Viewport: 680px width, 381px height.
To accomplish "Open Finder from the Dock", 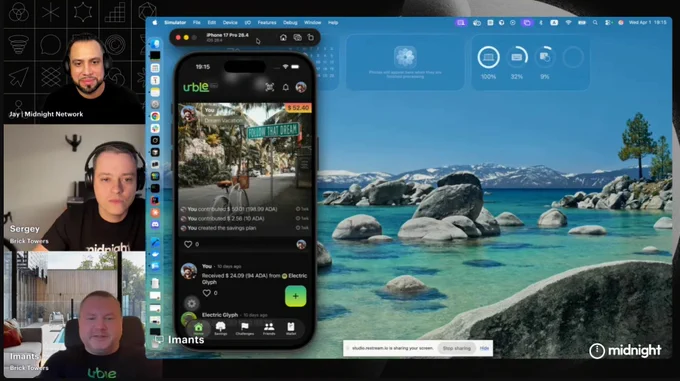I will tap(155, 43).
